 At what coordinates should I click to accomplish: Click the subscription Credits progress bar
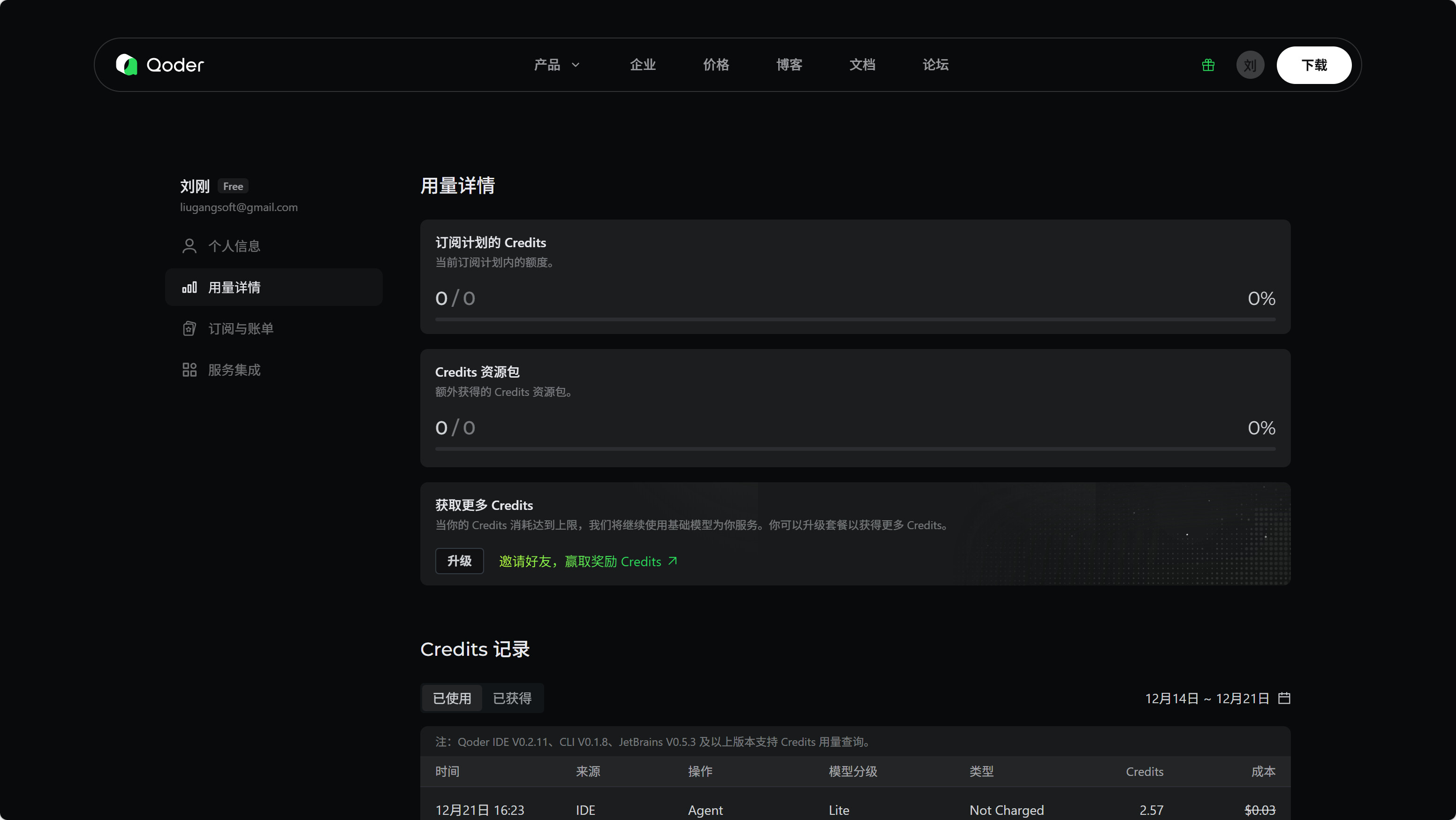click(855, 319)
